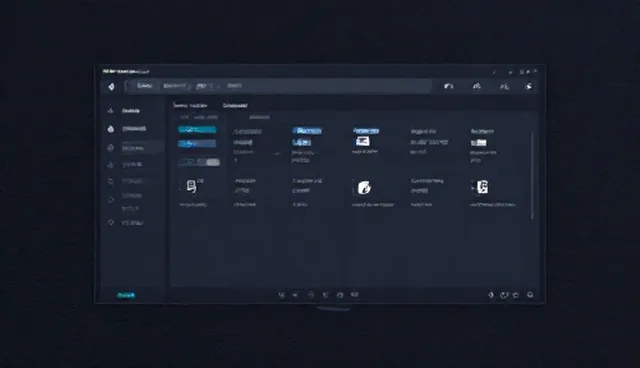Click the diamond app logo in the top bar

pyautogui.click(x=111, y=86)
